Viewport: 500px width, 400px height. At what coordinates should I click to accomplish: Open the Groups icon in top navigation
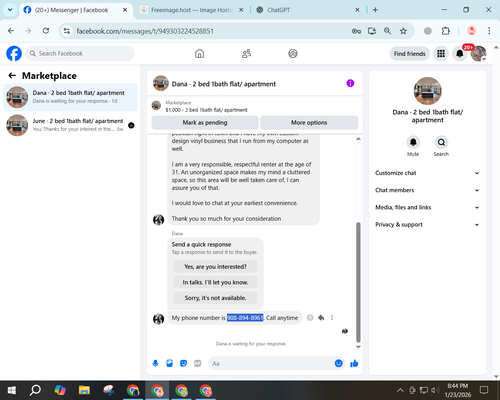click(293, 54)
